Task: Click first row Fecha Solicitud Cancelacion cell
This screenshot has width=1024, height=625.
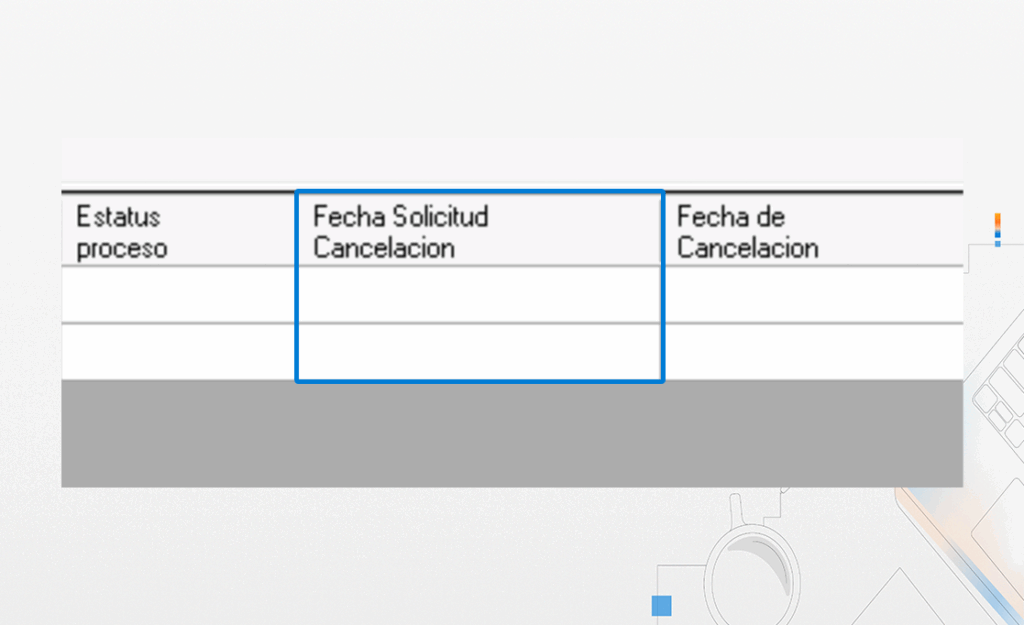Action: pyautogui.click(x=479, y=294)
